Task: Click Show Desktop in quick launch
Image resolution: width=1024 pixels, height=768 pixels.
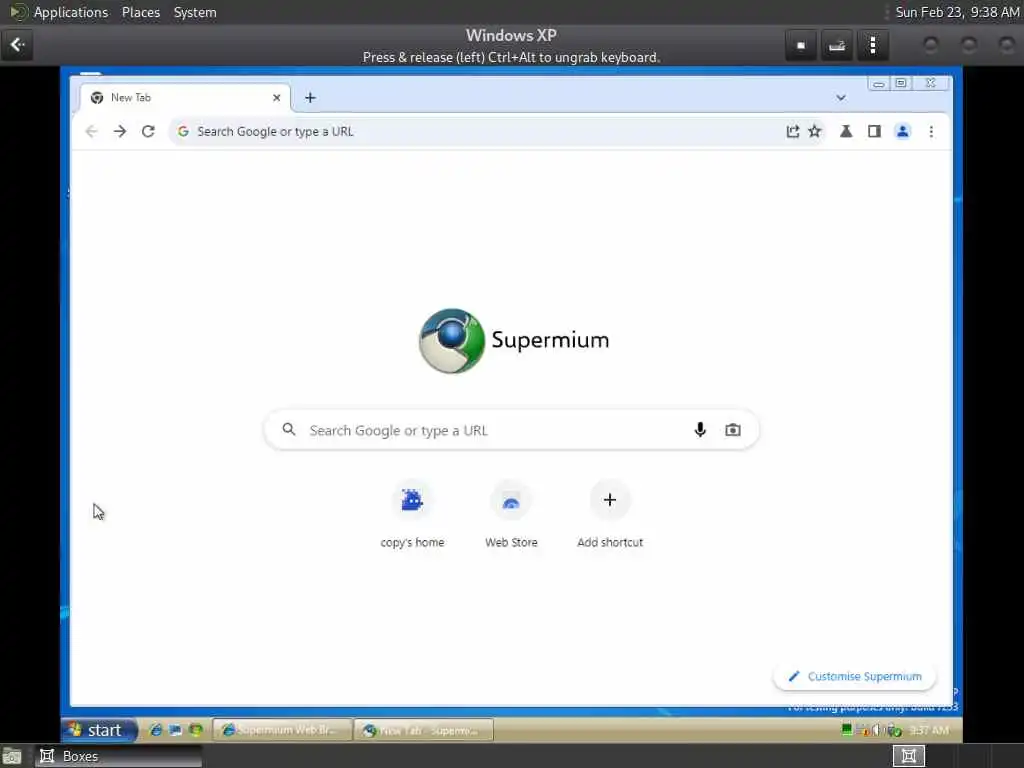Action: pos(175,729)
